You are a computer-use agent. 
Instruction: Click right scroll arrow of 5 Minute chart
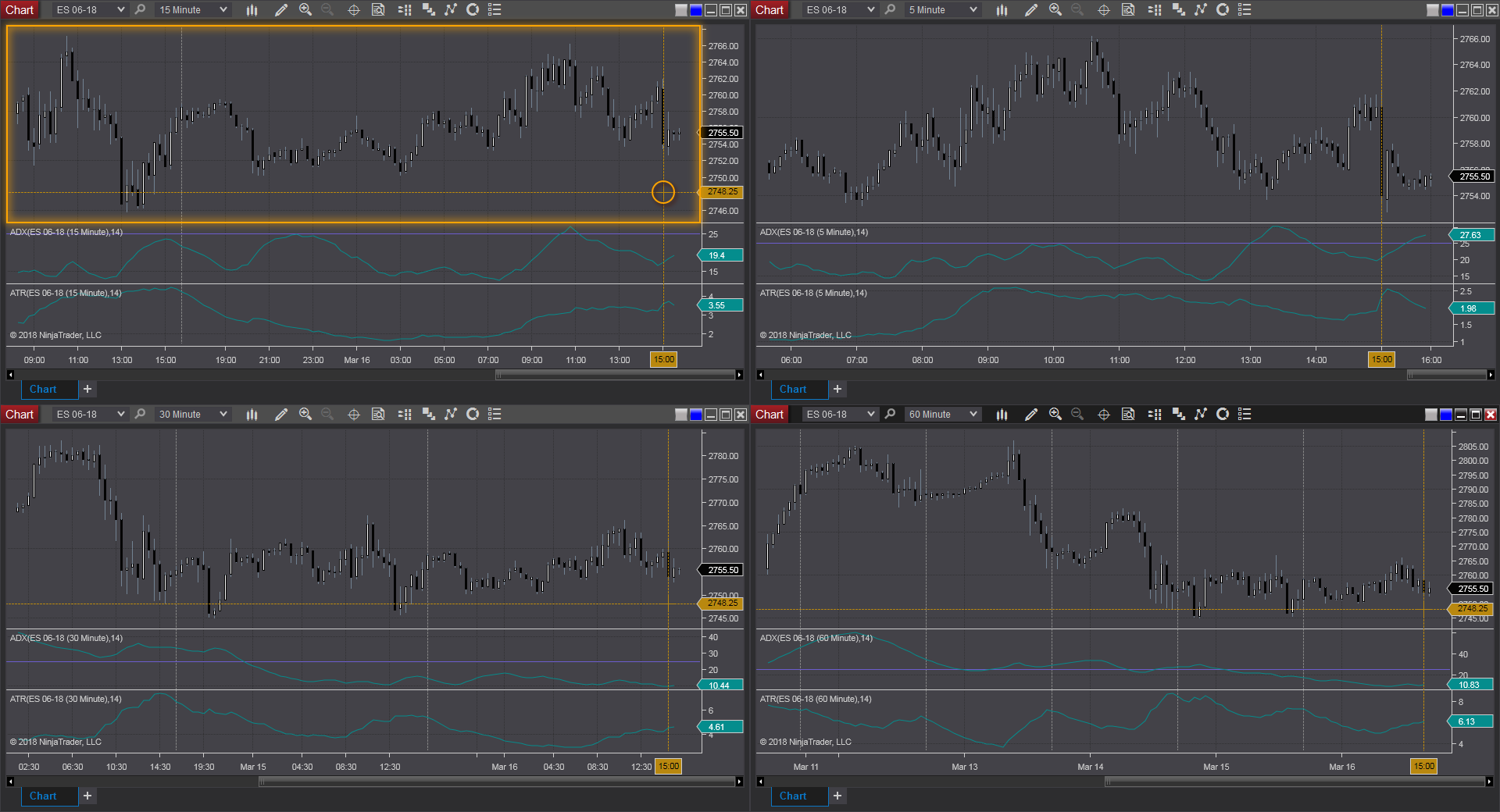click(x=1490, y=376)
